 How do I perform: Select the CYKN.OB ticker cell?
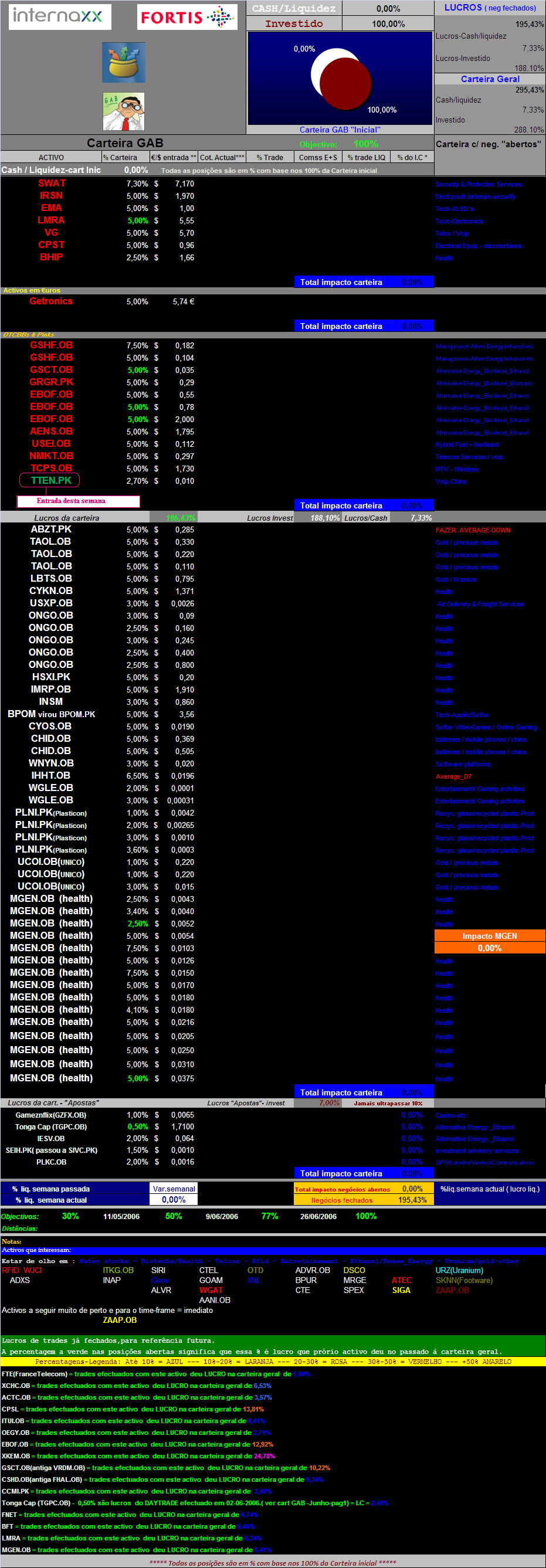(x=51, y=591)
